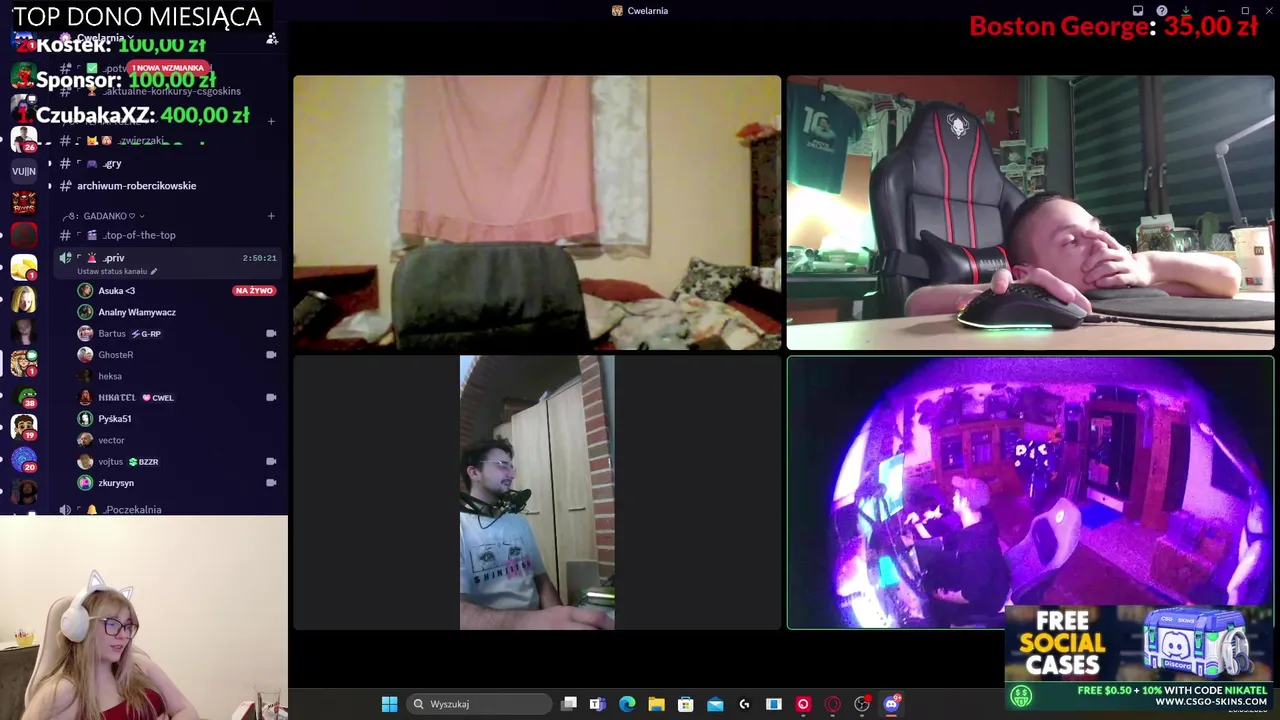Screen dimensions: 1280x720
Task: Open Logitech G HUB from the taskbar
Action: (x=744, y=704)
